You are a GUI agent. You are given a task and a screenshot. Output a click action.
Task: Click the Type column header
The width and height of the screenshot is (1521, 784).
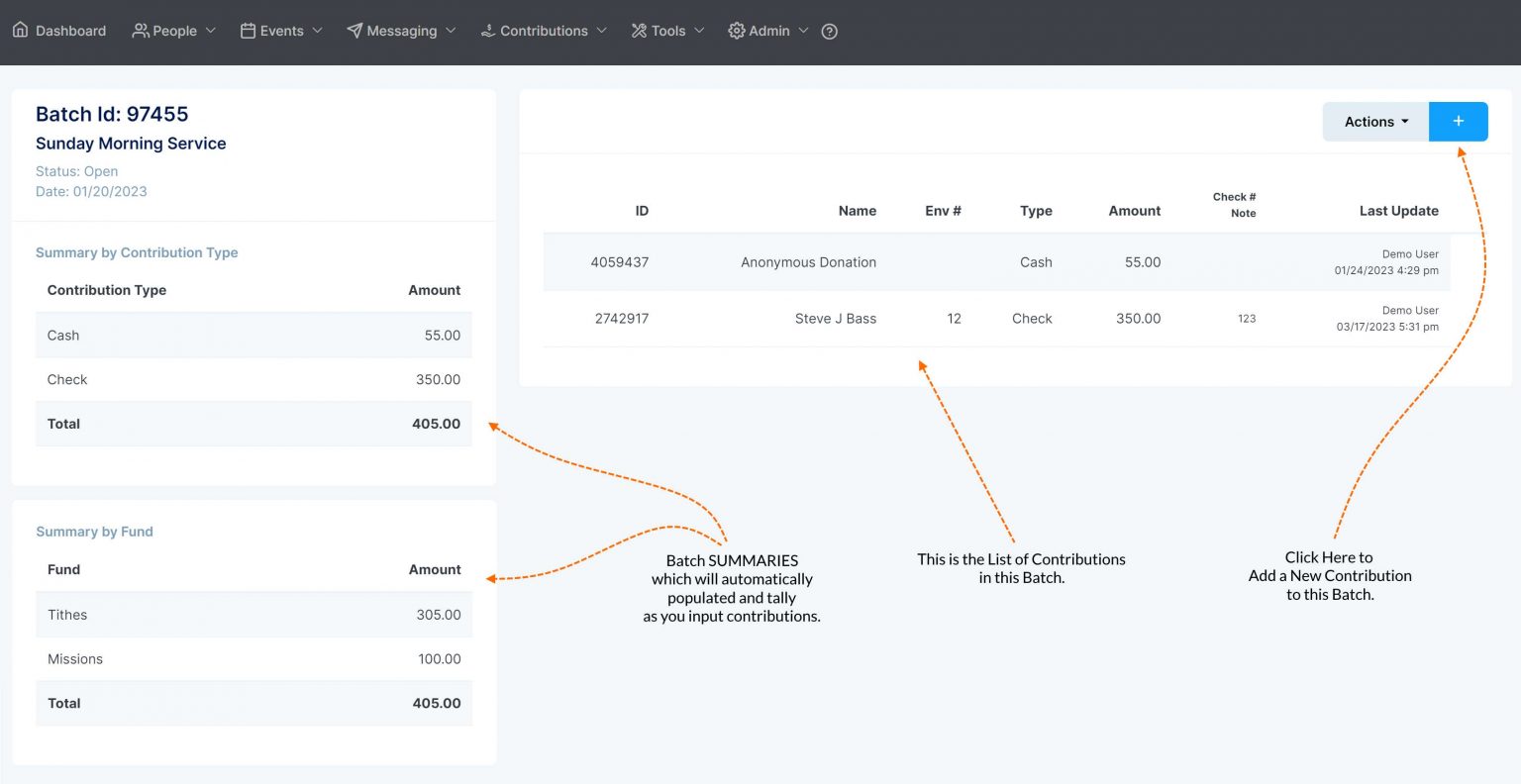(1036, 211)
